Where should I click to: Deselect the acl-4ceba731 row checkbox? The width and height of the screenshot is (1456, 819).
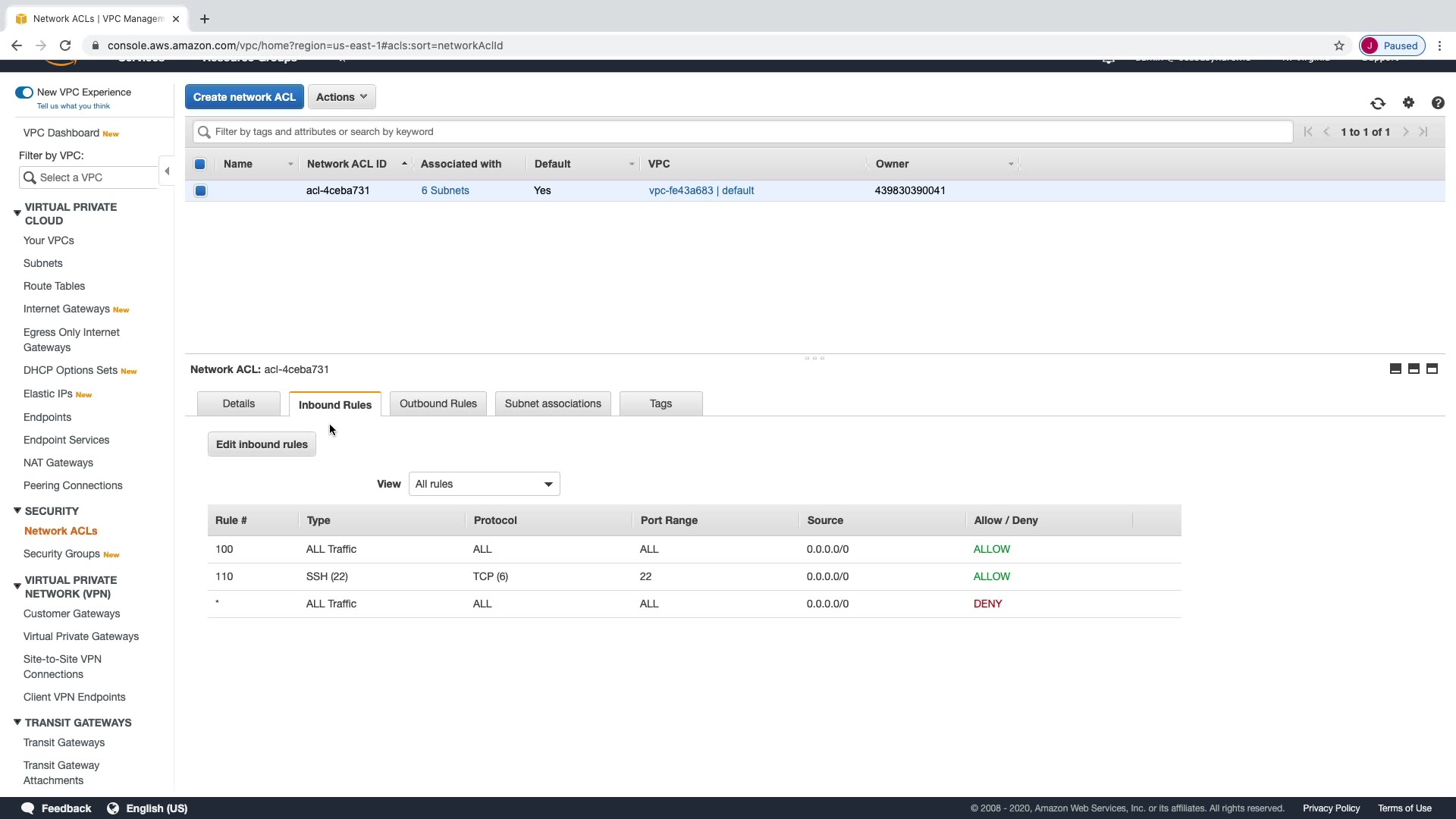[200, 191]
